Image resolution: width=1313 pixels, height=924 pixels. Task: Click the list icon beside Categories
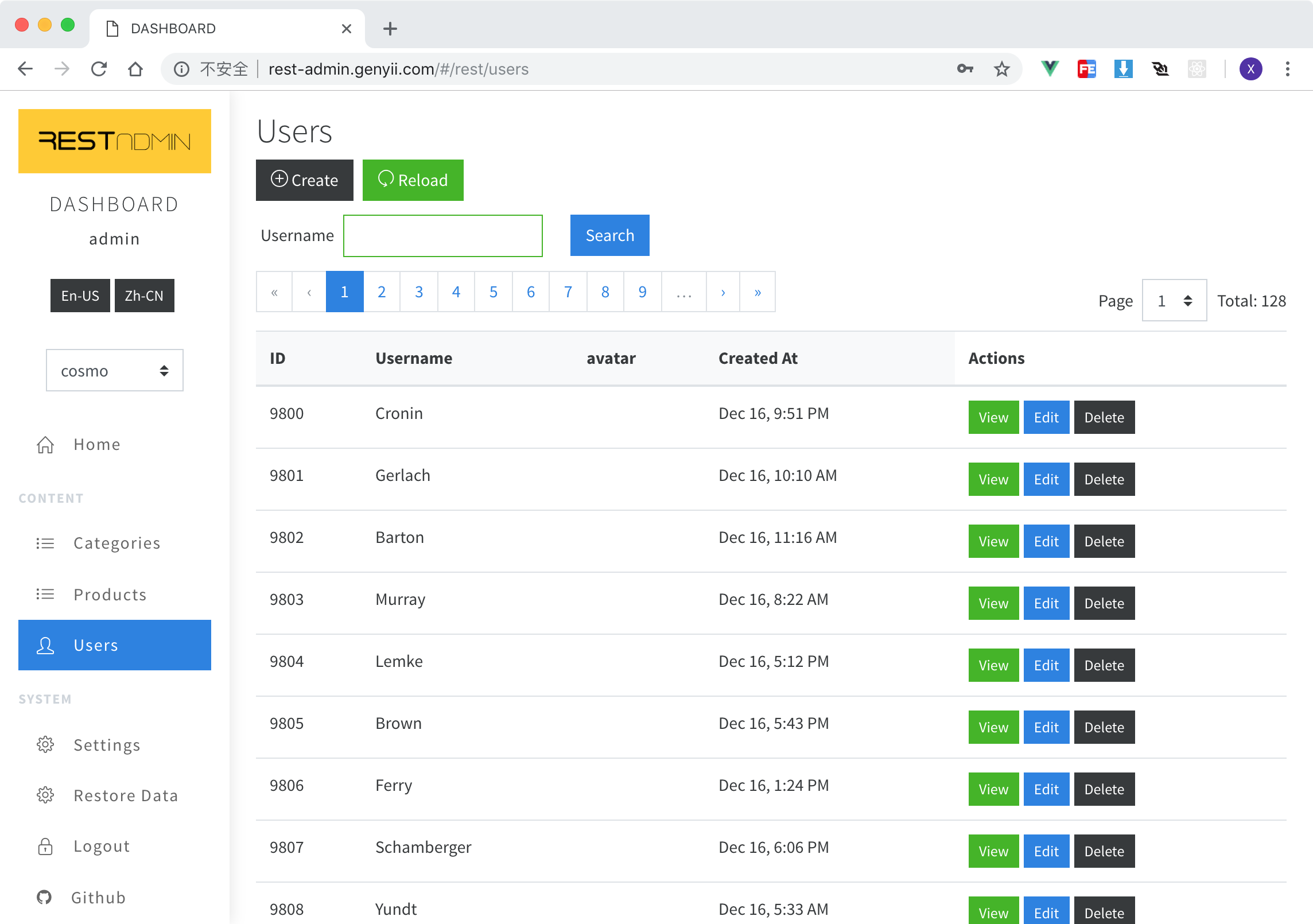click(45, 543)
